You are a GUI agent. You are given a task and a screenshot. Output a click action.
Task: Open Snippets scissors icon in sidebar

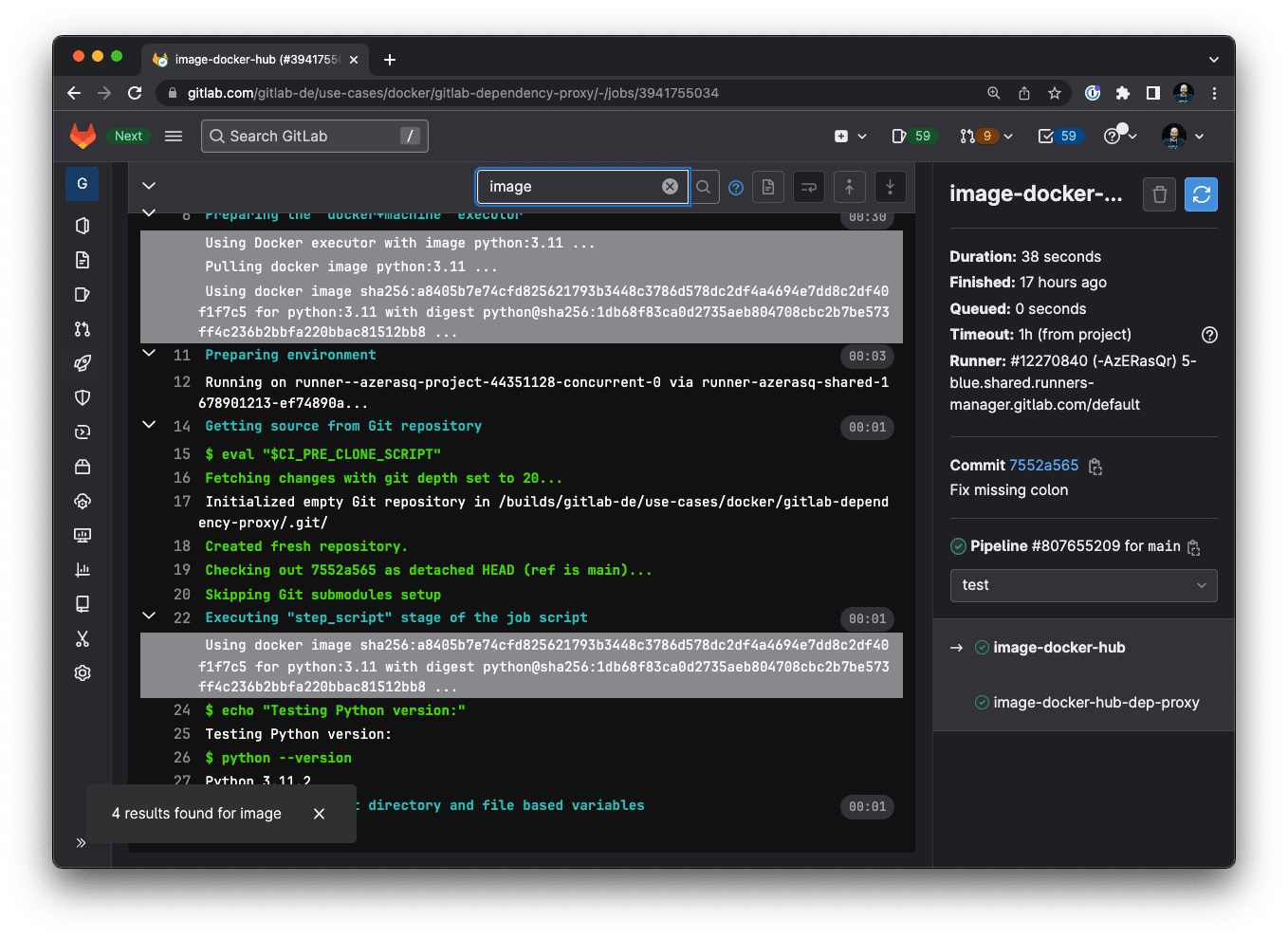83,639
